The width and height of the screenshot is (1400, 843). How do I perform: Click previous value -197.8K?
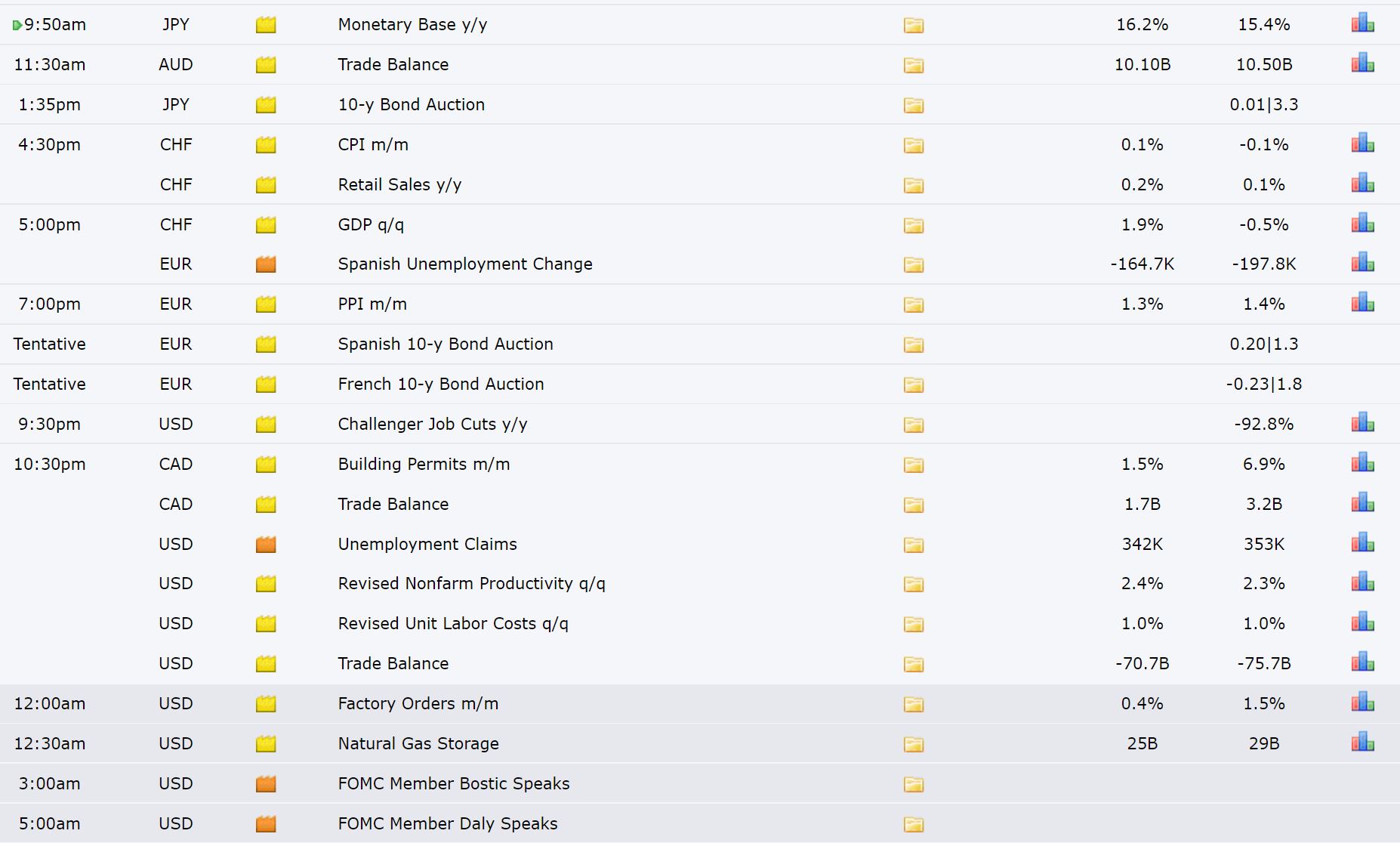1264,264
